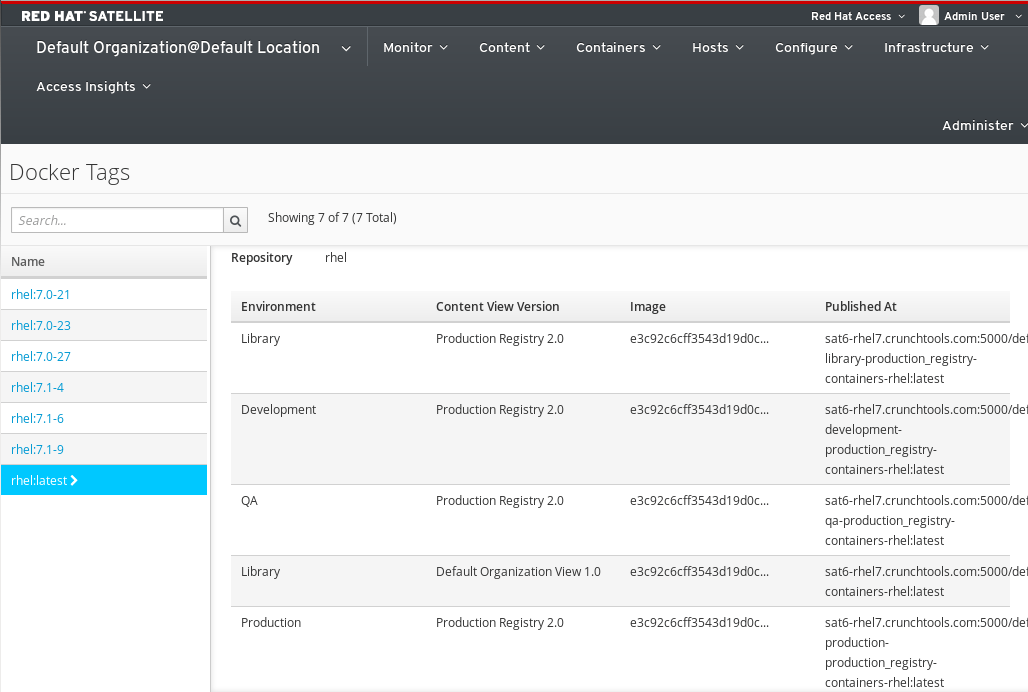Viewport: 1028px width, 692px height.
Task: Select the rhel:7.0-23 tag
Action: (x=40, y=325)
